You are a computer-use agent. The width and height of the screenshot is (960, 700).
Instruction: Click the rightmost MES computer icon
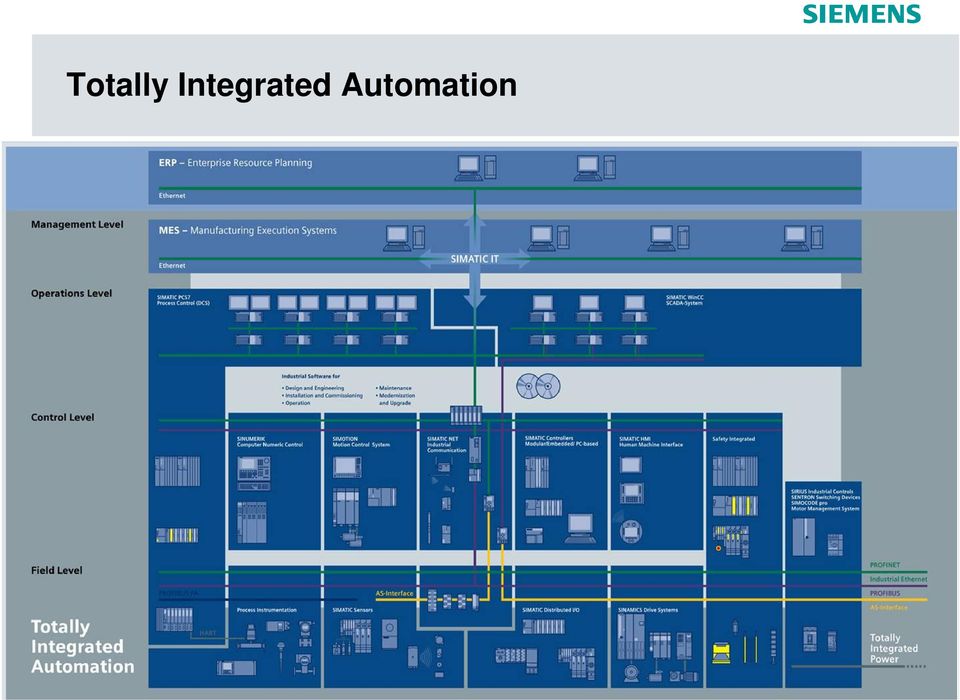pyautogui.click(x=803, y=238)
